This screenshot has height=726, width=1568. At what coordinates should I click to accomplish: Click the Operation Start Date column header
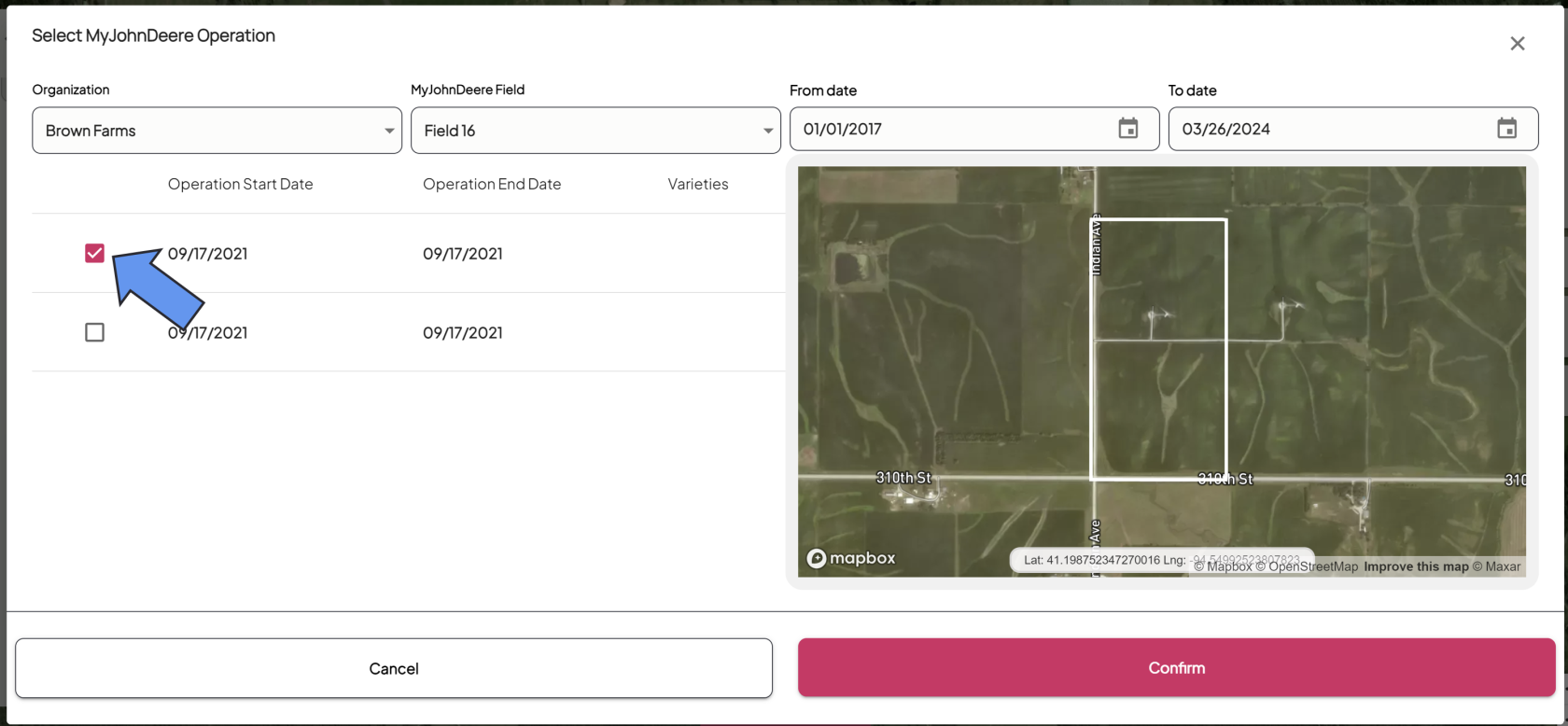click(240, 184)
